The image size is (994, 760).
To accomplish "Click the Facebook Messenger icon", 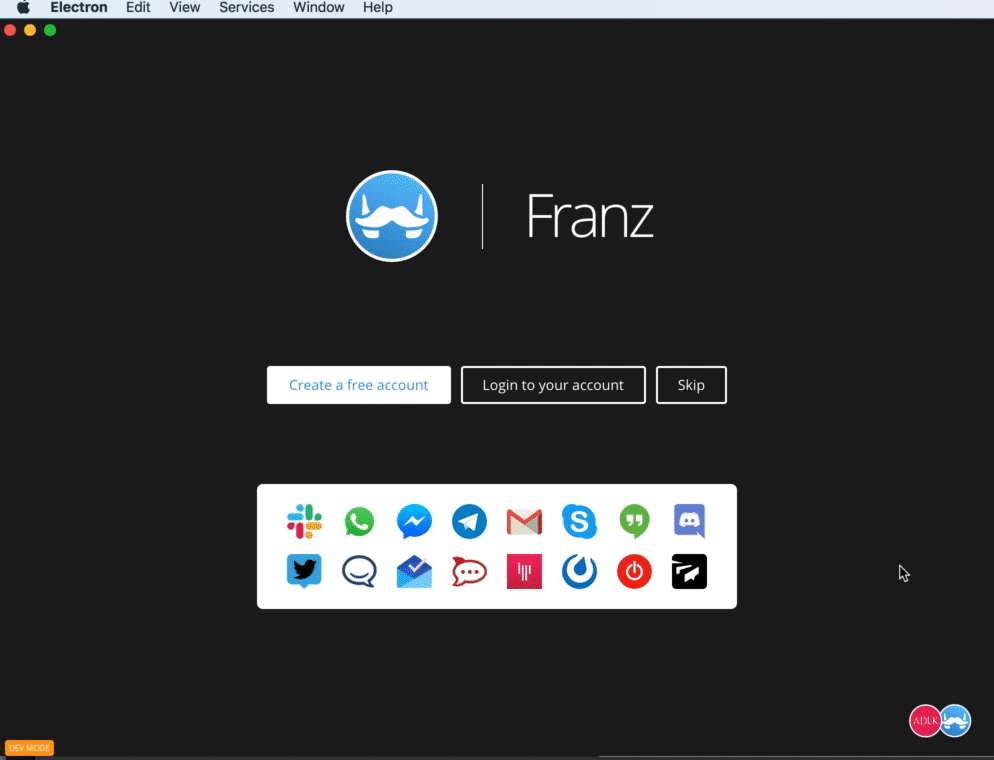I will pos(415,522).
